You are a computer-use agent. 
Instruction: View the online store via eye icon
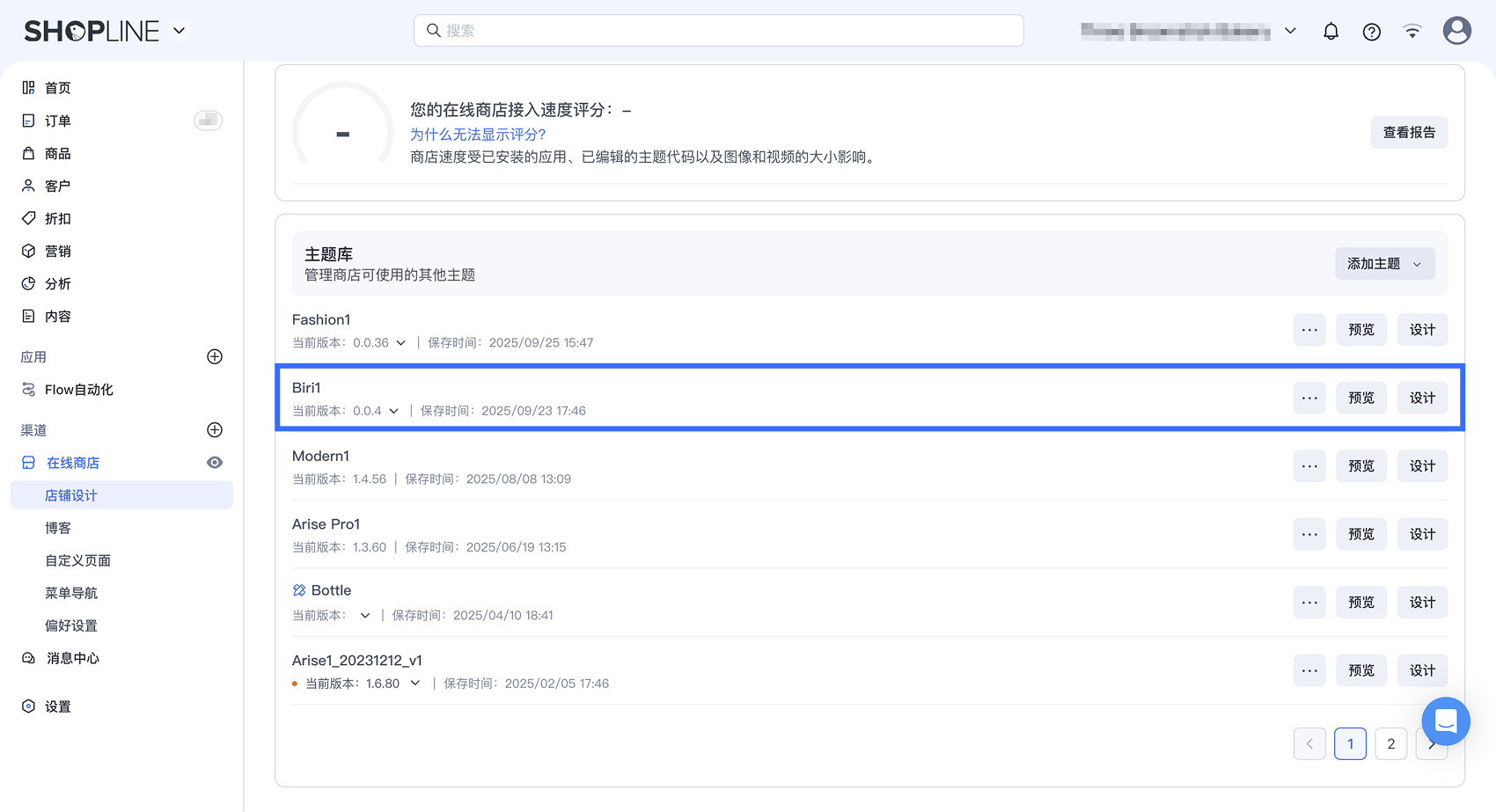(215, 463)
